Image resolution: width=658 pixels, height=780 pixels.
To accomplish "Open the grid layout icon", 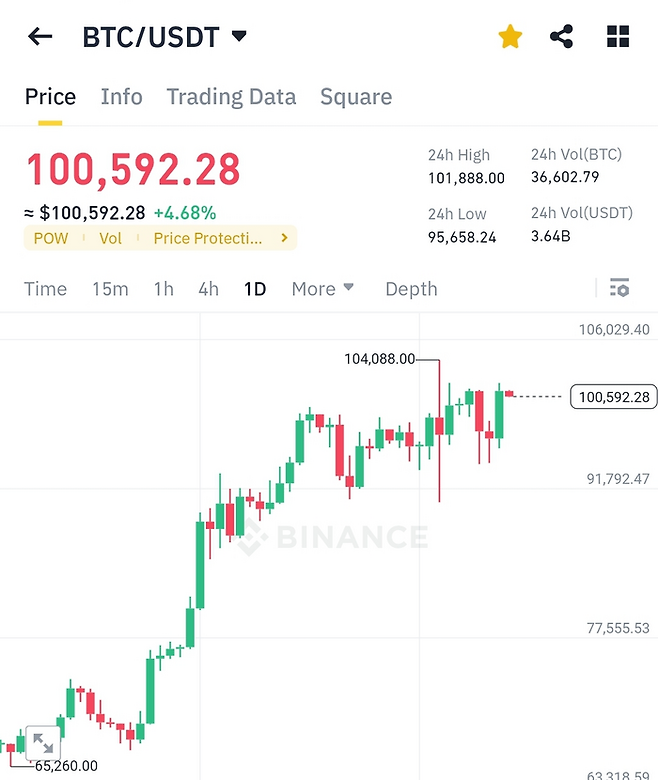I will click(x=618, y=38).
